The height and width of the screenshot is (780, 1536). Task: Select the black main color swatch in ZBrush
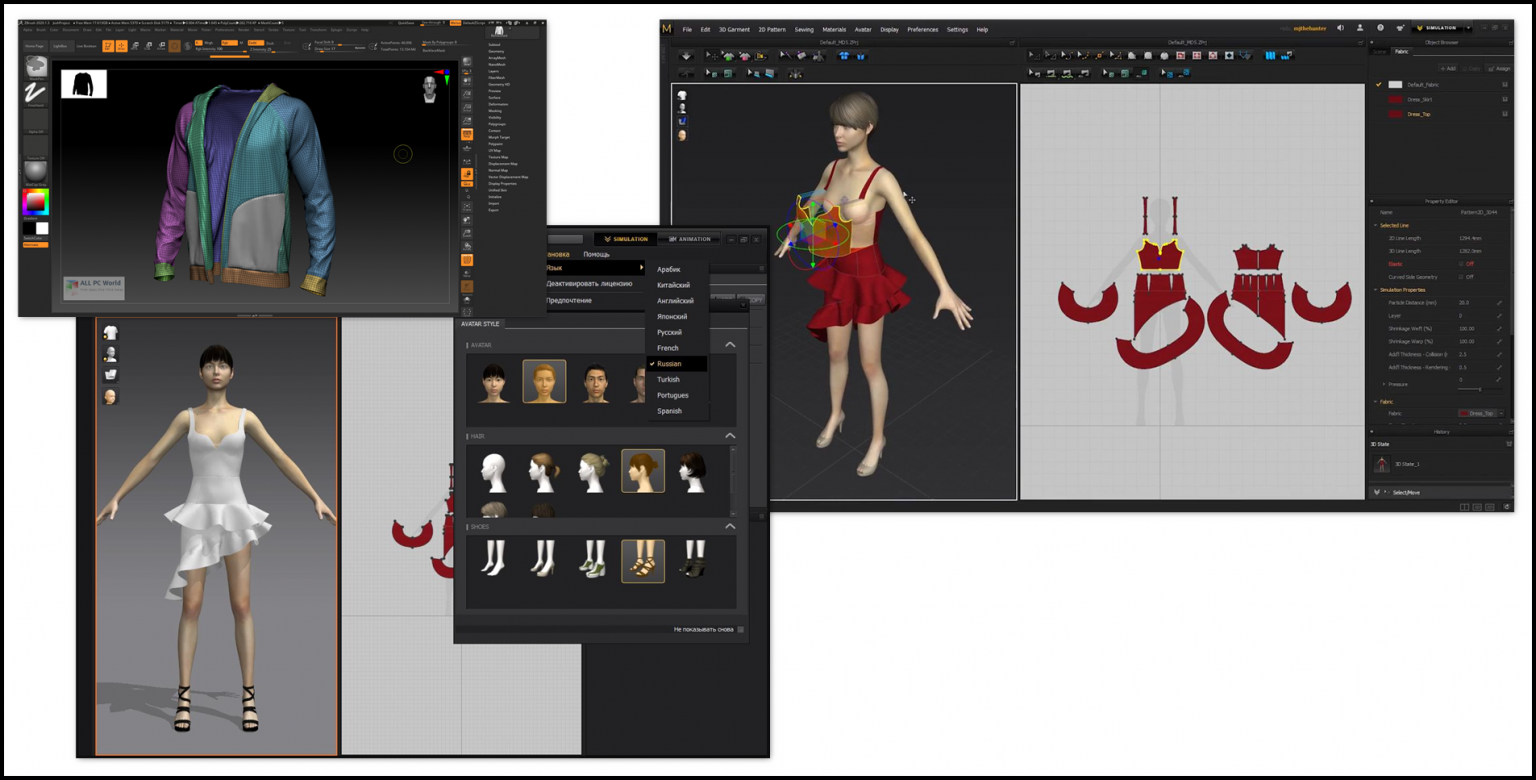[29, 228]
